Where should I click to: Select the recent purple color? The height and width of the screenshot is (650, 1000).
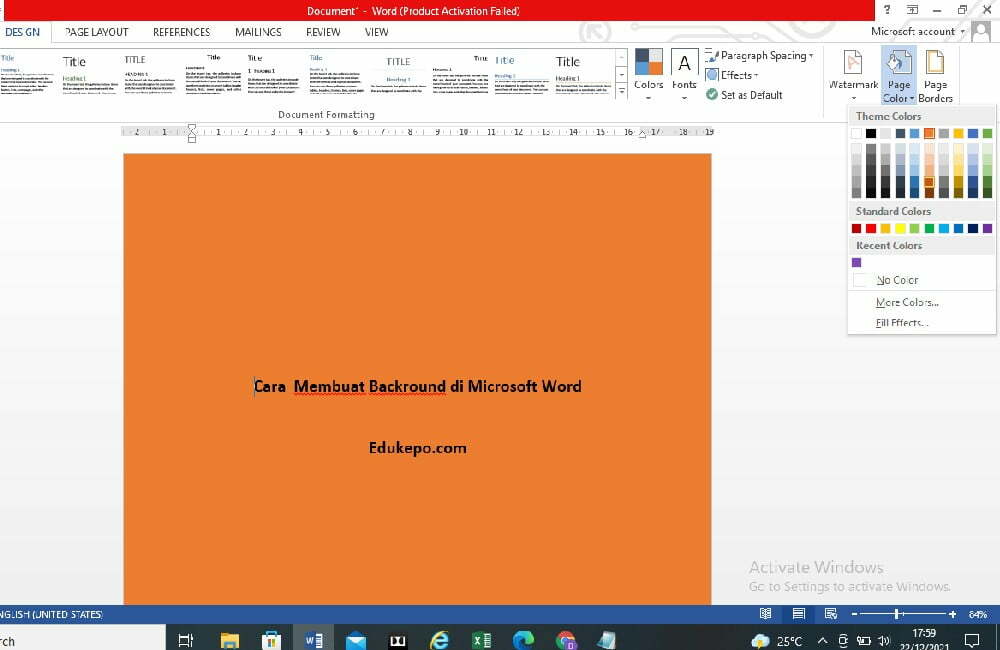[x=857, y=262]
